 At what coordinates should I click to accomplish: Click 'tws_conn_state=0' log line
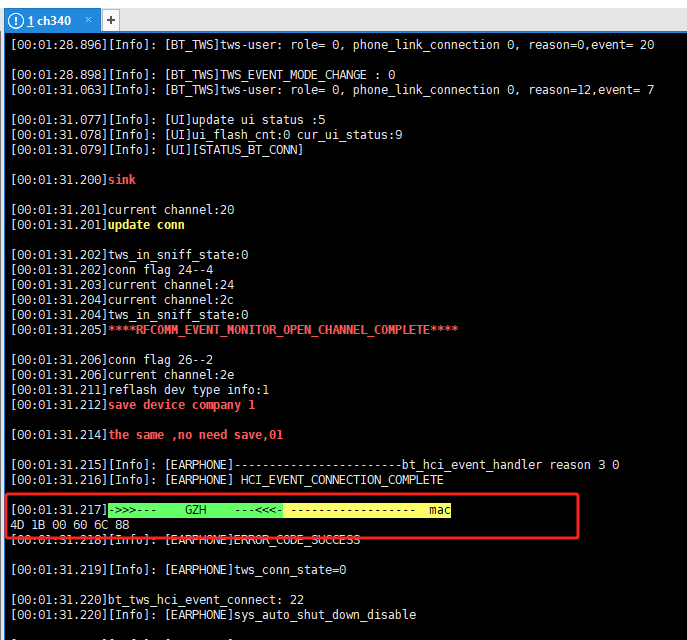tap(178, 570)
